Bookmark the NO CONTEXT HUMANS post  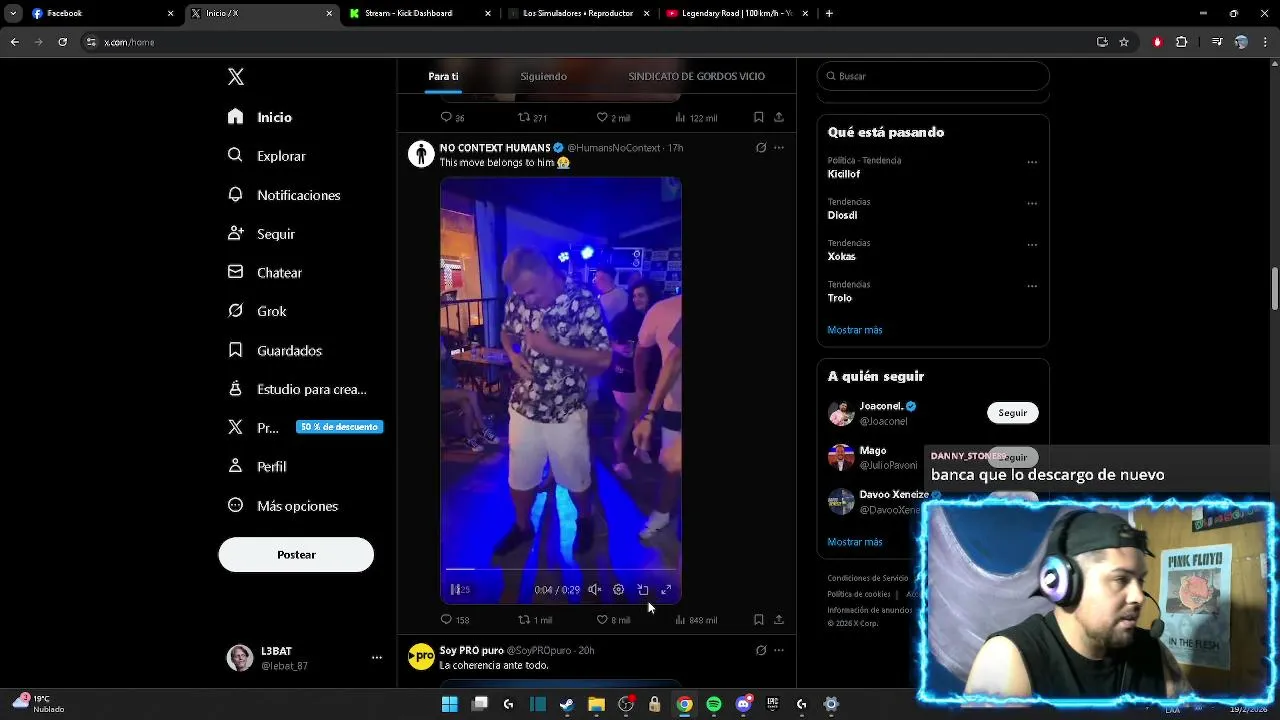759,620
